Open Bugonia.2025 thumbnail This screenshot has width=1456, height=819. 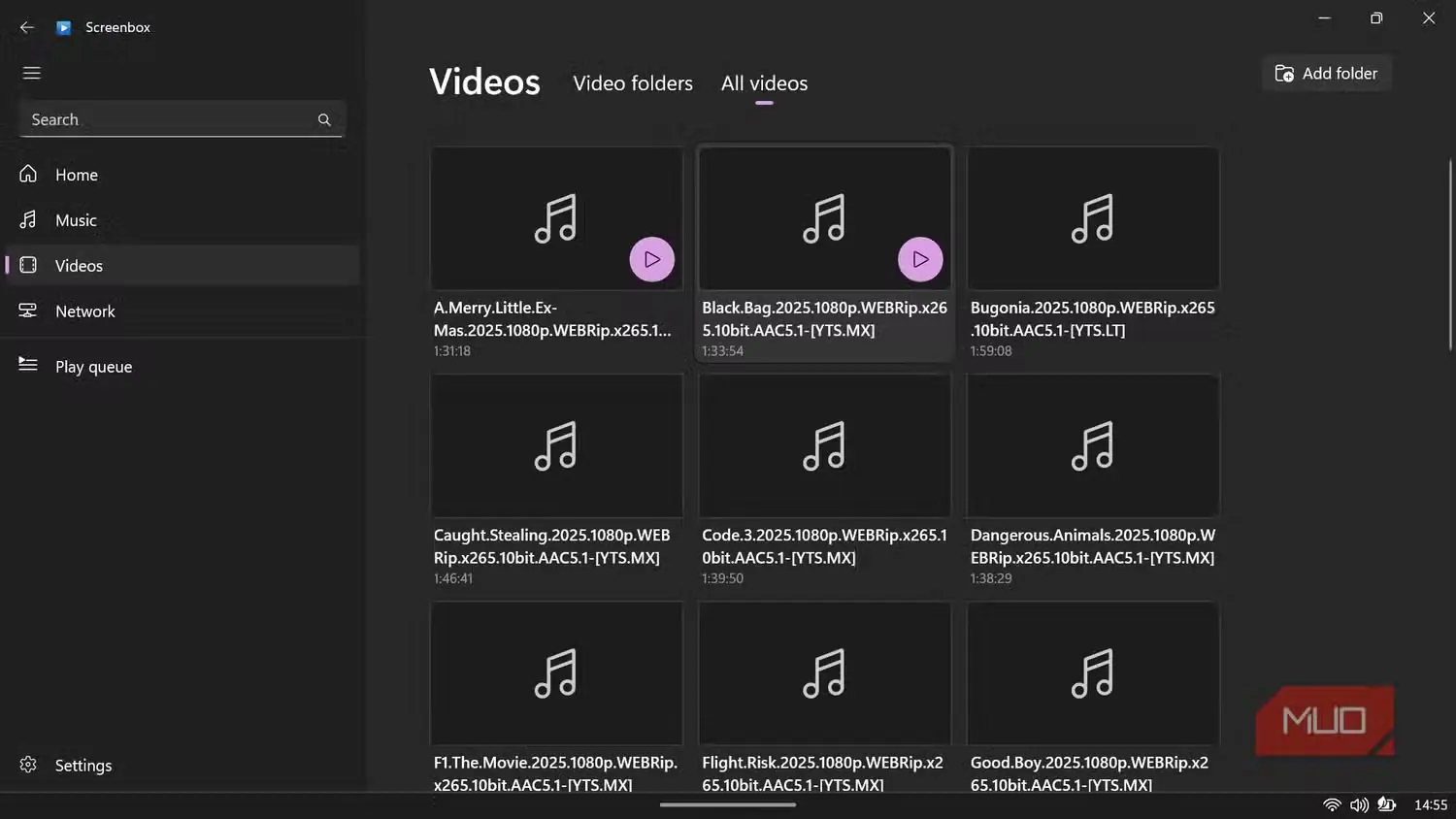[x=1093, y=218]
